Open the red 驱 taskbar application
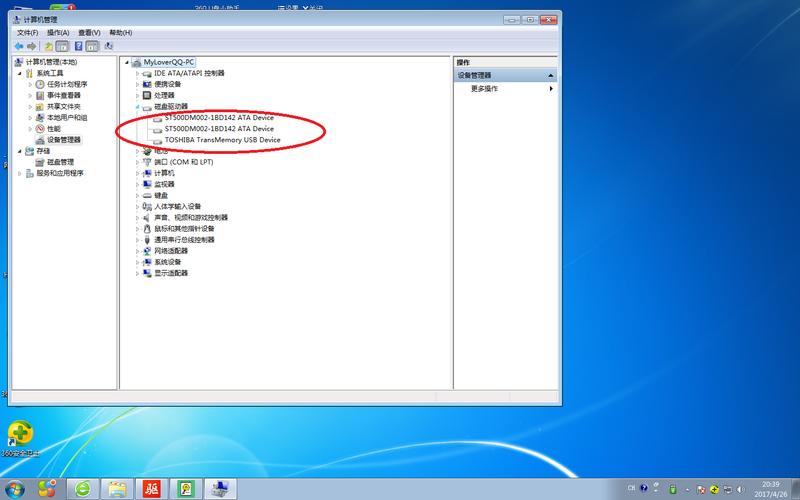This screenshot has height=500, width=800. click(x=152, y=489)
